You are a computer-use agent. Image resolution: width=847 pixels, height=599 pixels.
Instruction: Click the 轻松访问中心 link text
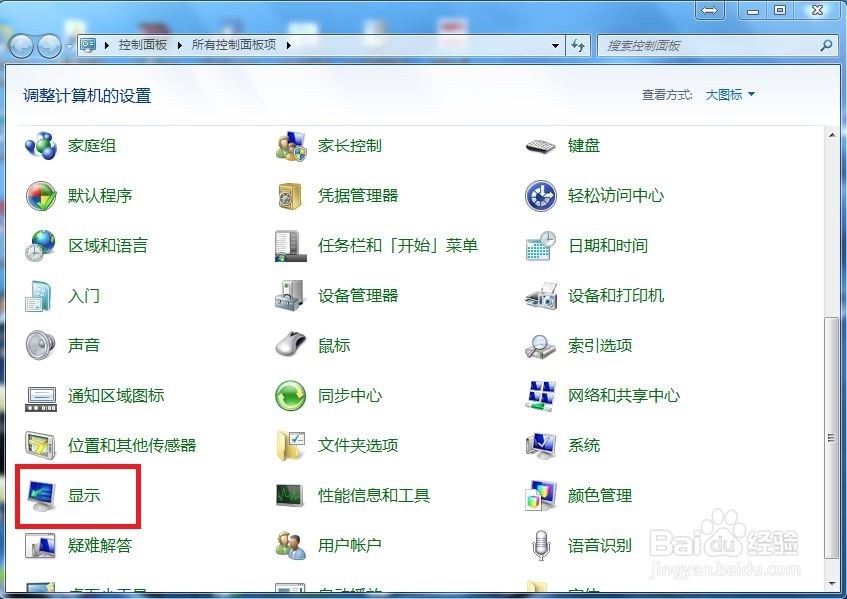tap(616, 196)
